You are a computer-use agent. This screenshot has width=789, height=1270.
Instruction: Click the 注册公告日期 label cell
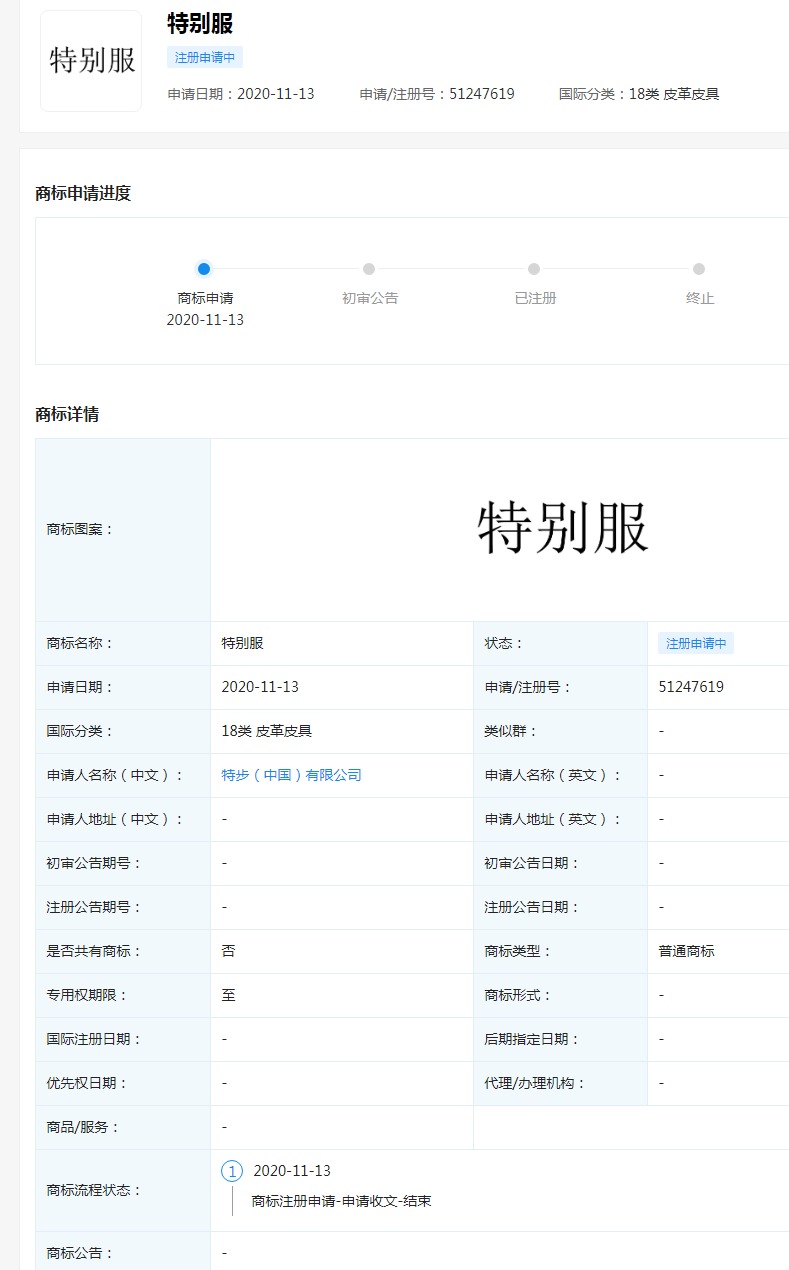[560, 907]
